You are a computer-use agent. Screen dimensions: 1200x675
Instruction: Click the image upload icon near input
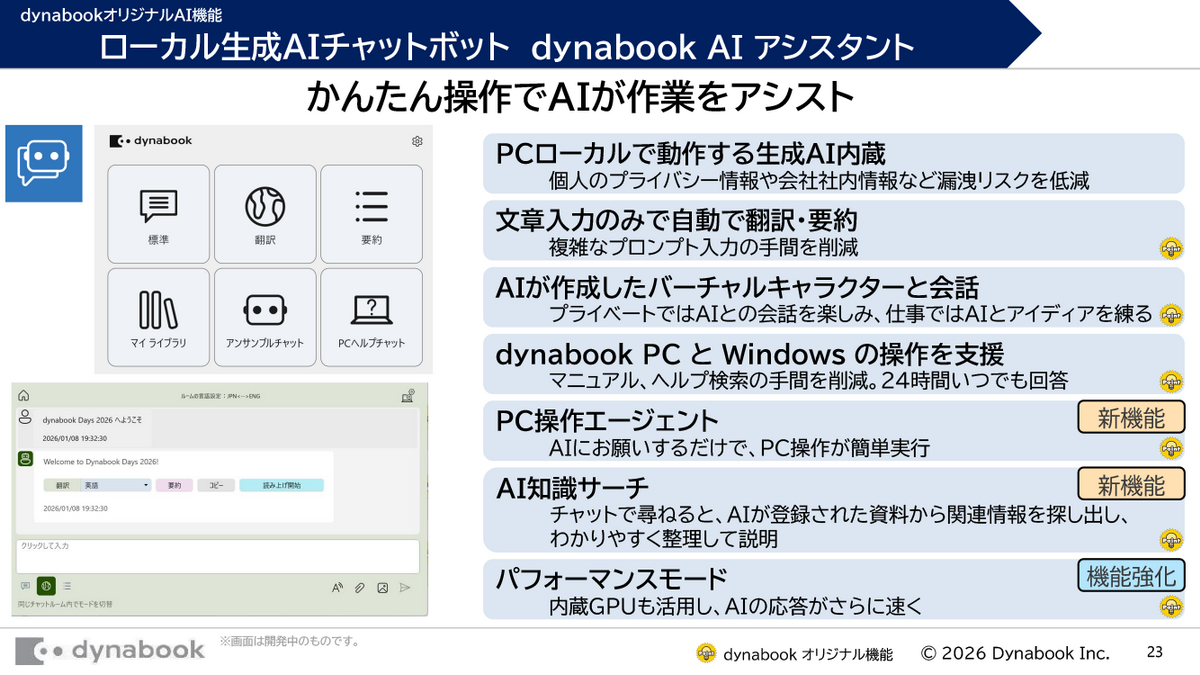382,586
